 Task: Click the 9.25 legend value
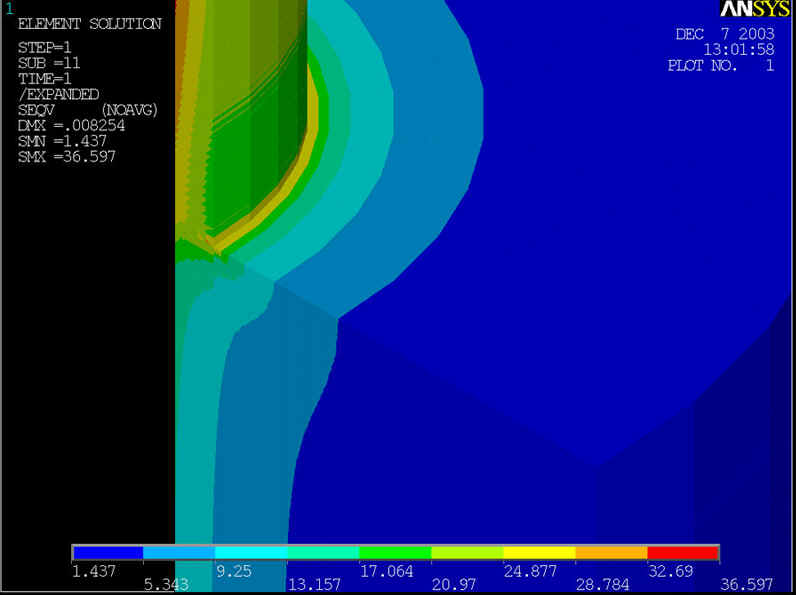pyautogui.click(x=234, y=572)
